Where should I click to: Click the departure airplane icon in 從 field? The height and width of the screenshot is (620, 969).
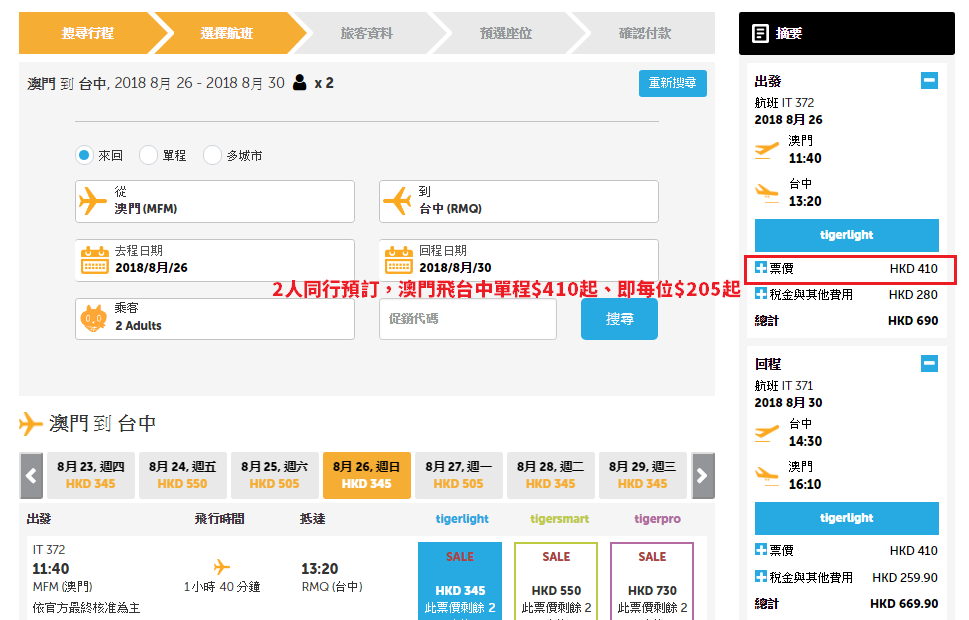click(x=93, y=201)
